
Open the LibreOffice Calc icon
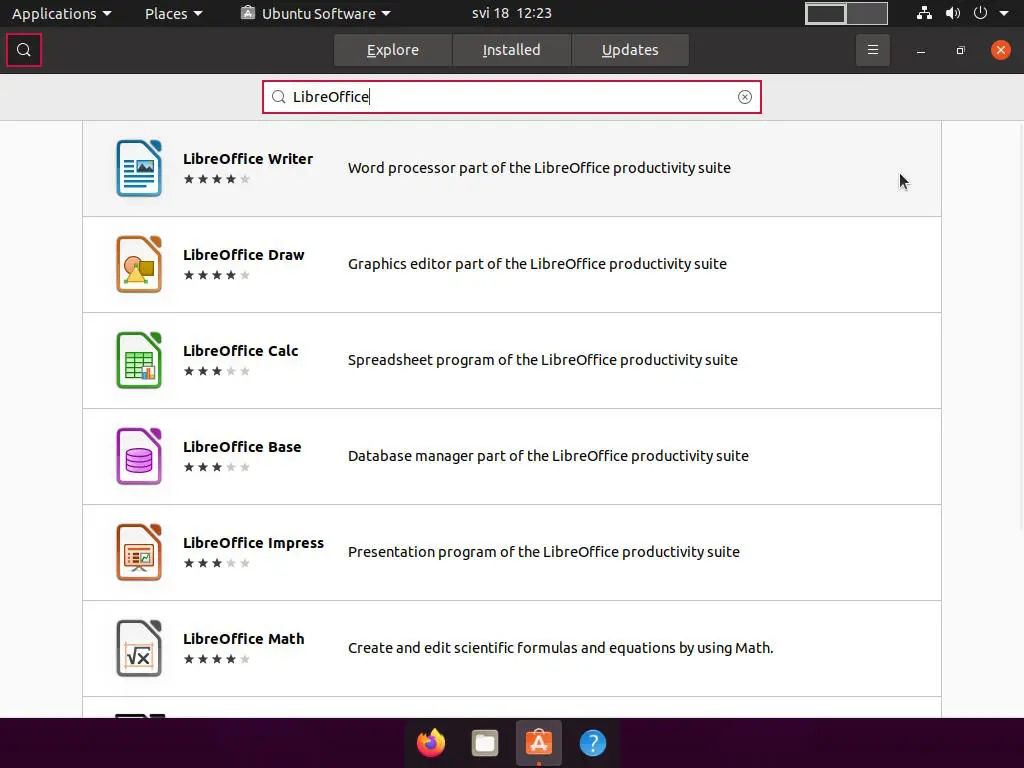tap(138, 360)
